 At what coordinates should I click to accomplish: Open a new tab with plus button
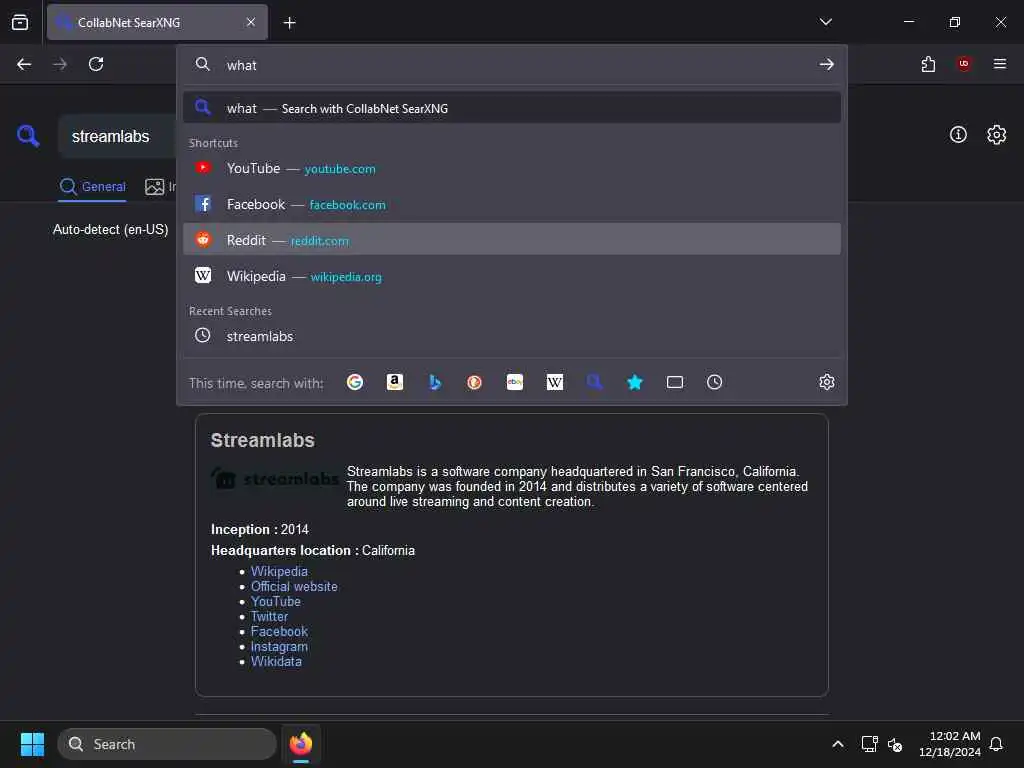(289, 23)
